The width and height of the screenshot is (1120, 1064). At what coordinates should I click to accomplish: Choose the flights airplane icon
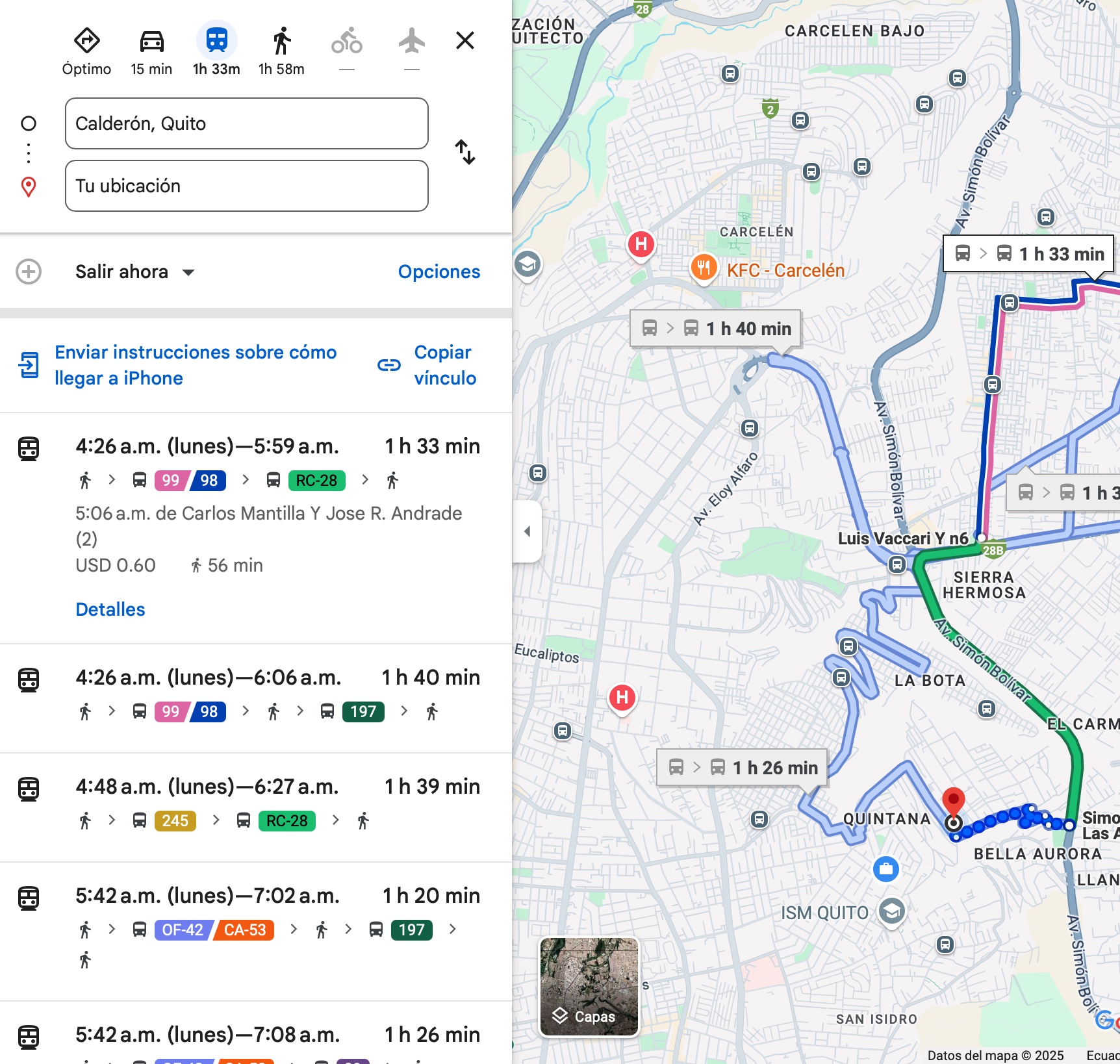[x=412, y=42]
